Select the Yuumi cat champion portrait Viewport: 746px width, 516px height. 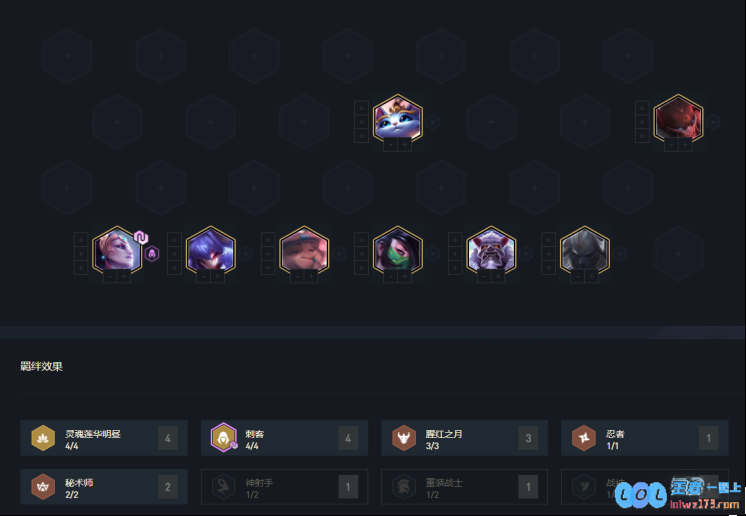pos(398,118)
